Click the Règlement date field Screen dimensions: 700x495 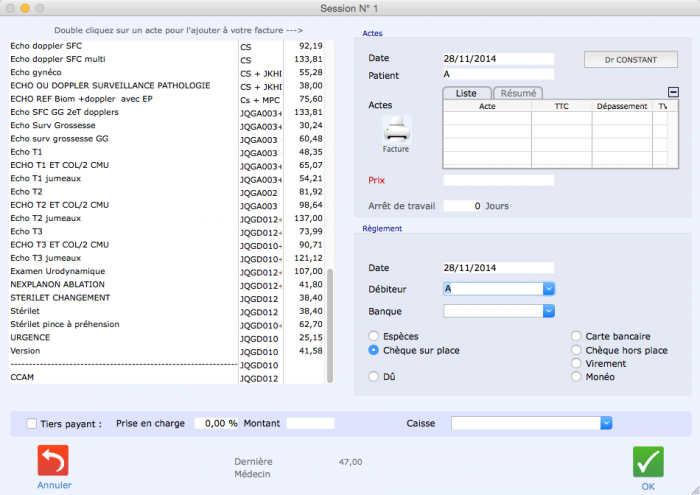tap(498, 268)
